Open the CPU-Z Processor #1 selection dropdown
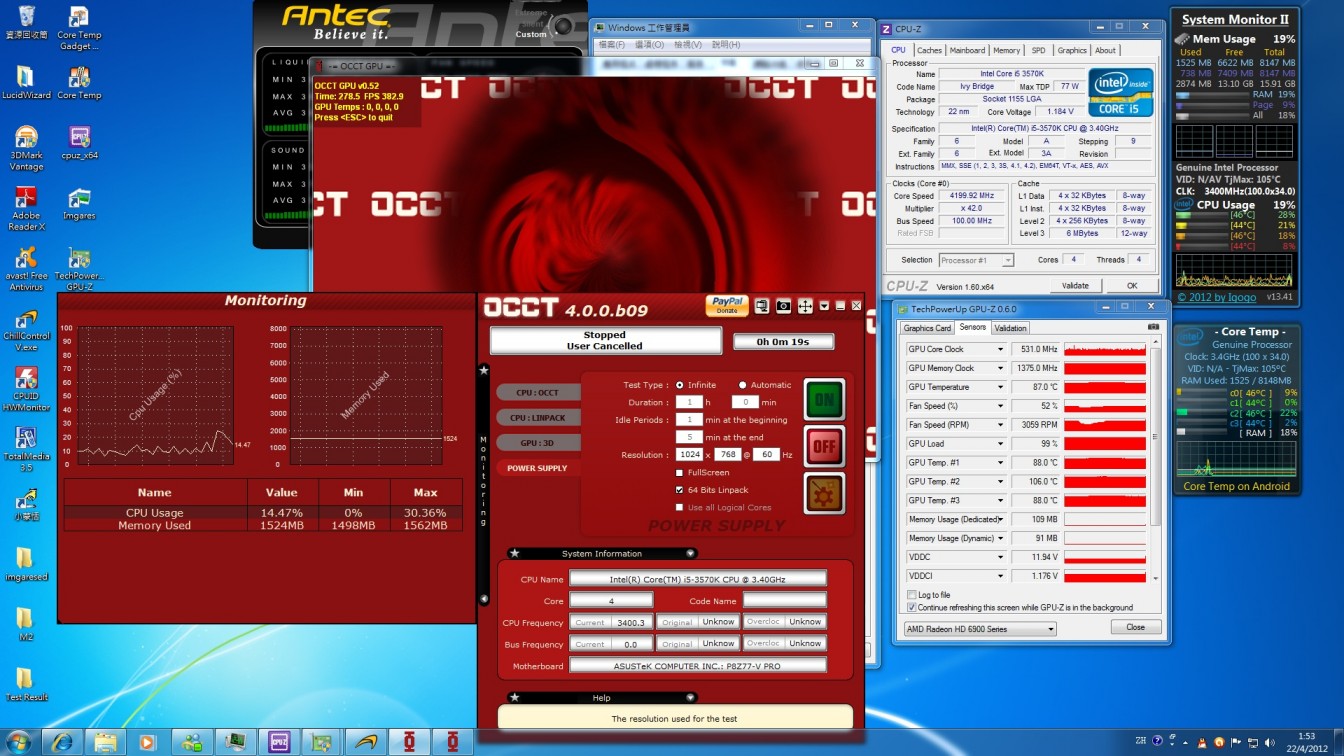Screen dimensions: 1344x756 pyautogui.click(x=976, y=260)
